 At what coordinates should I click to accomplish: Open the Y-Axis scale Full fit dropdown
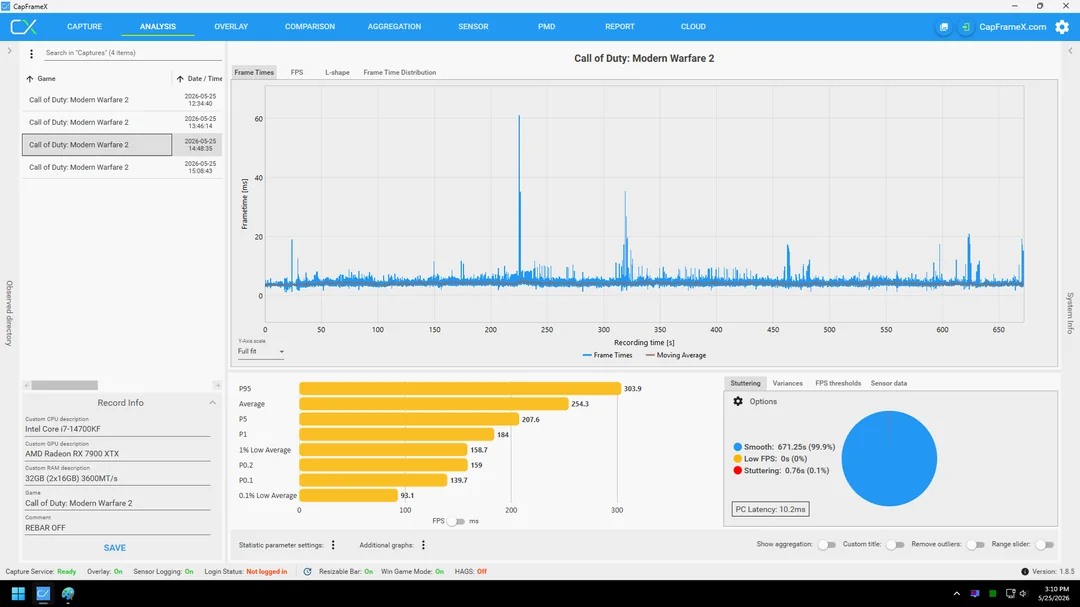tap(261, 351)
